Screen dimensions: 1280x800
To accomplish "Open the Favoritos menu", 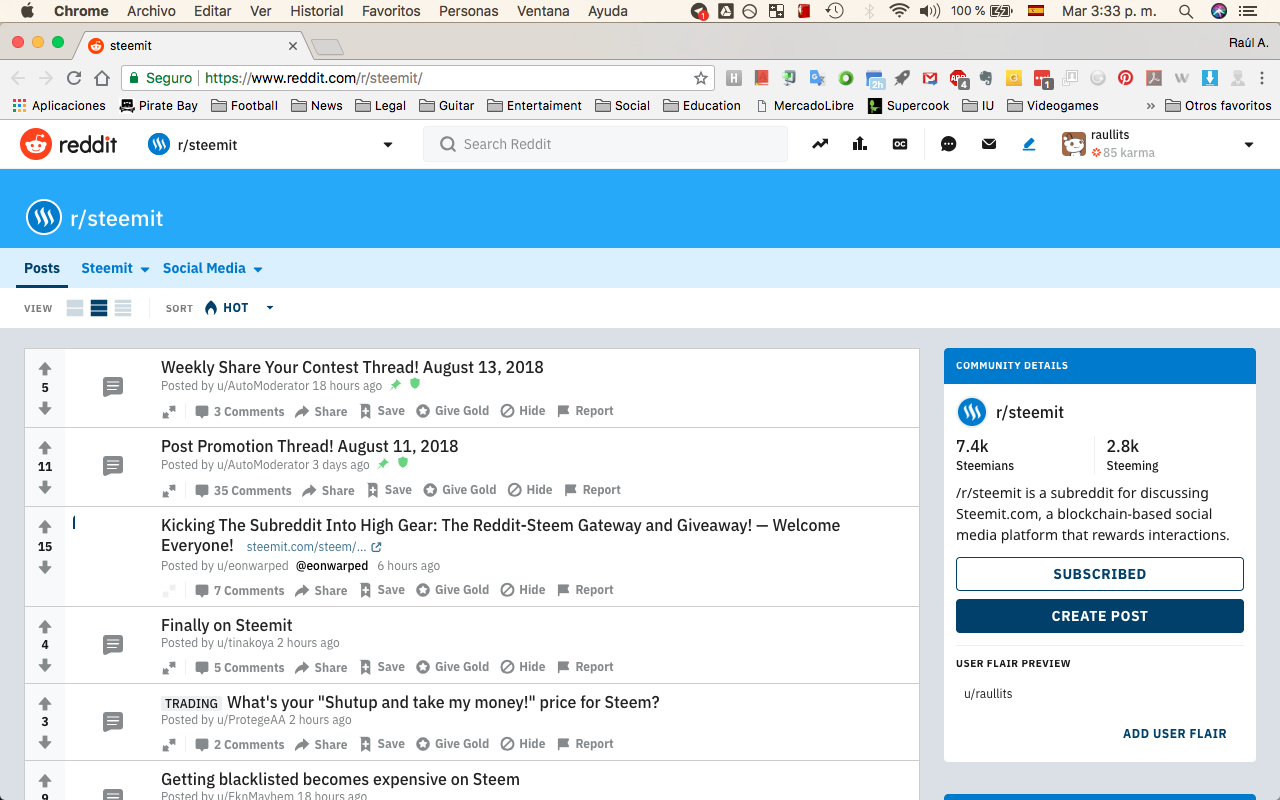I will pyautogui.click(x=391, y=11).
